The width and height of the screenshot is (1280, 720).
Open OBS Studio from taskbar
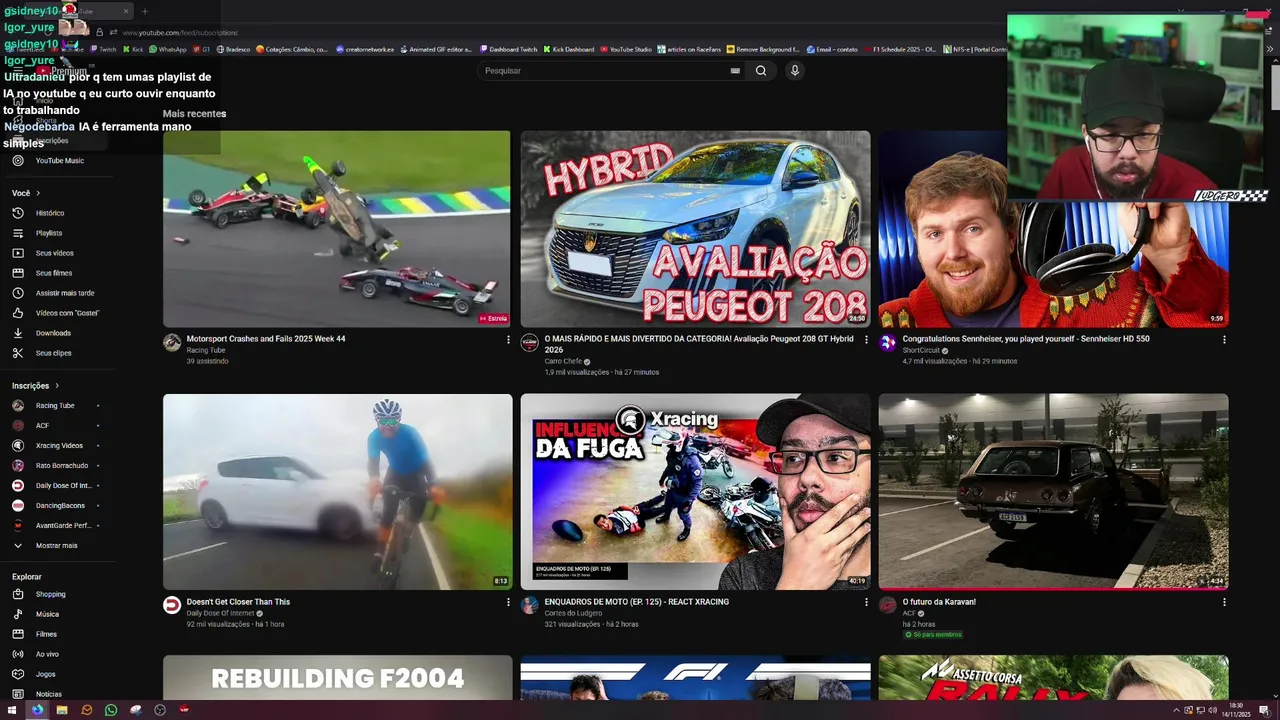coord(160,710)
